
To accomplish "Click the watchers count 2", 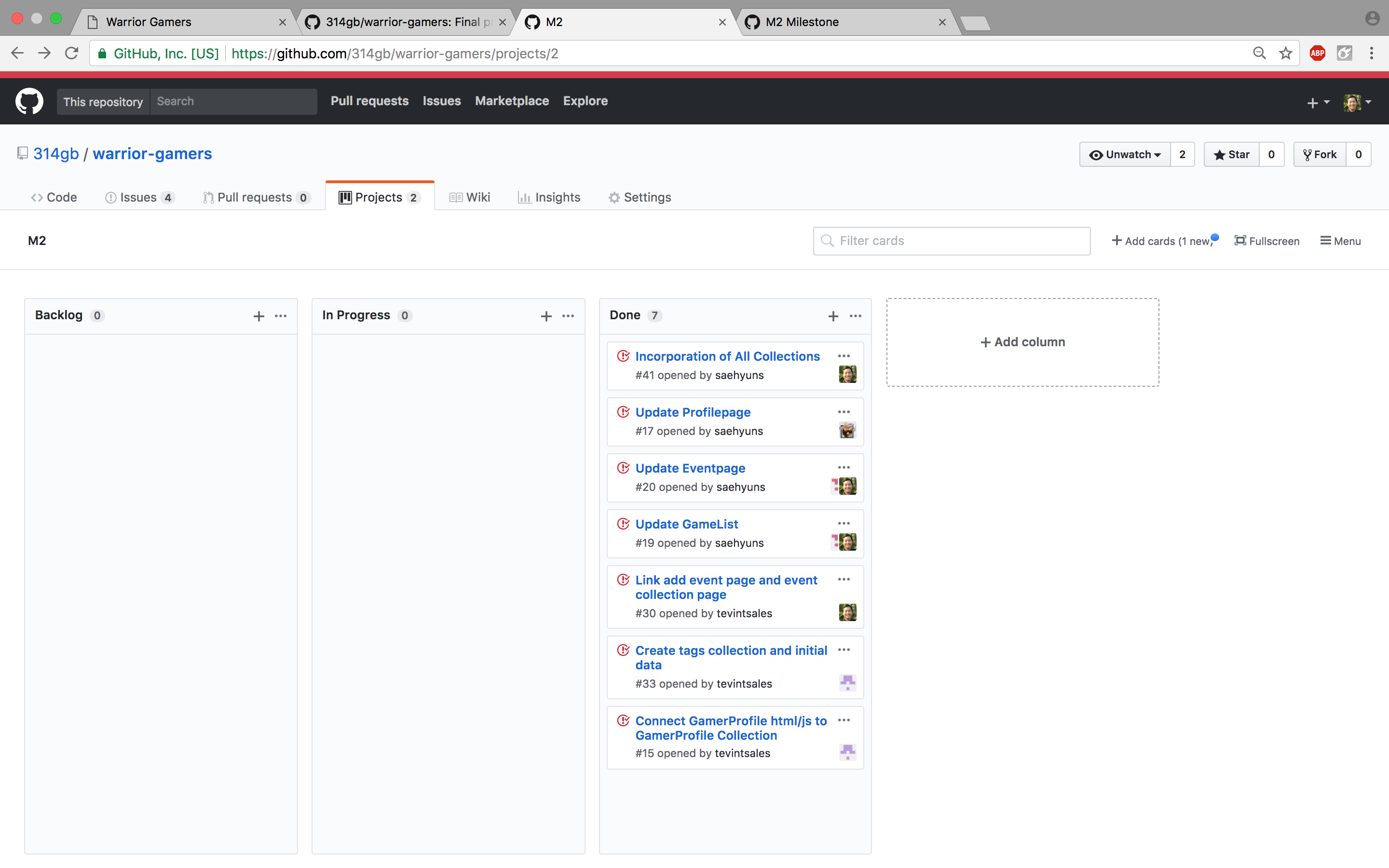I will coord(1183,154).
